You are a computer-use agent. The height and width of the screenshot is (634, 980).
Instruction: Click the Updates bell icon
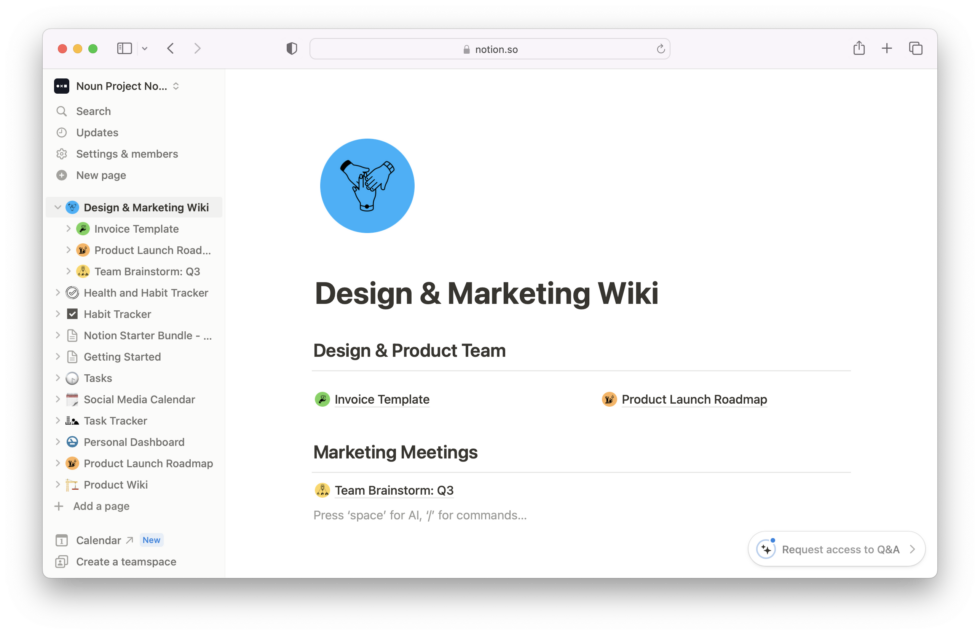tap(62, 132)
